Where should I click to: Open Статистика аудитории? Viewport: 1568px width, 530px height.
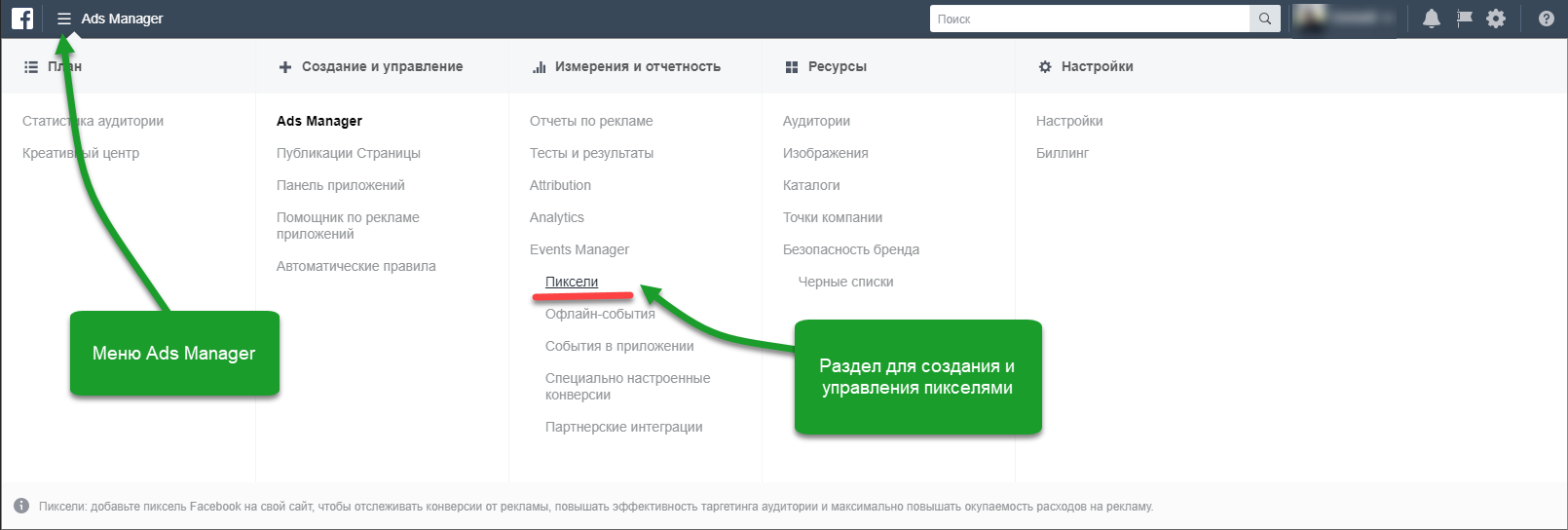pos(93,121)
